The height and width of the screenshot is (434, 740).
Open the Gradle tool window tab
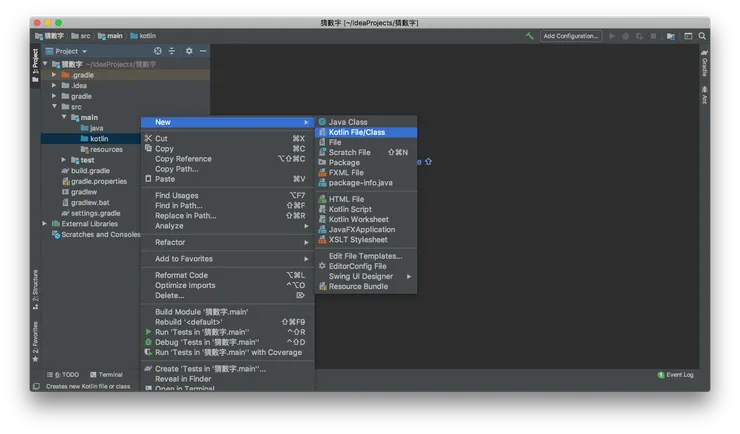[704, 64]
